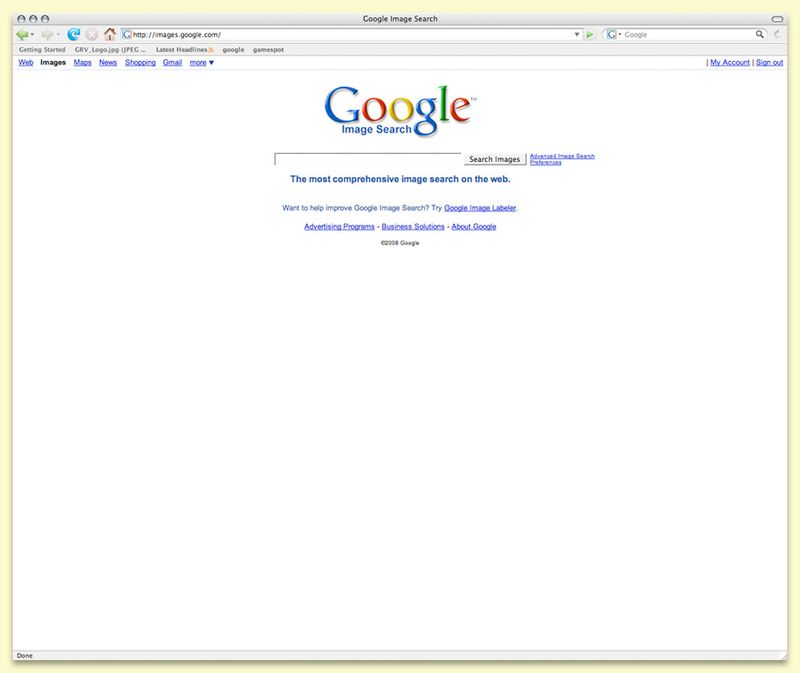The image size is (800, 673).
Task: Open the back history dropdown arrow
Action: [33, 35]
